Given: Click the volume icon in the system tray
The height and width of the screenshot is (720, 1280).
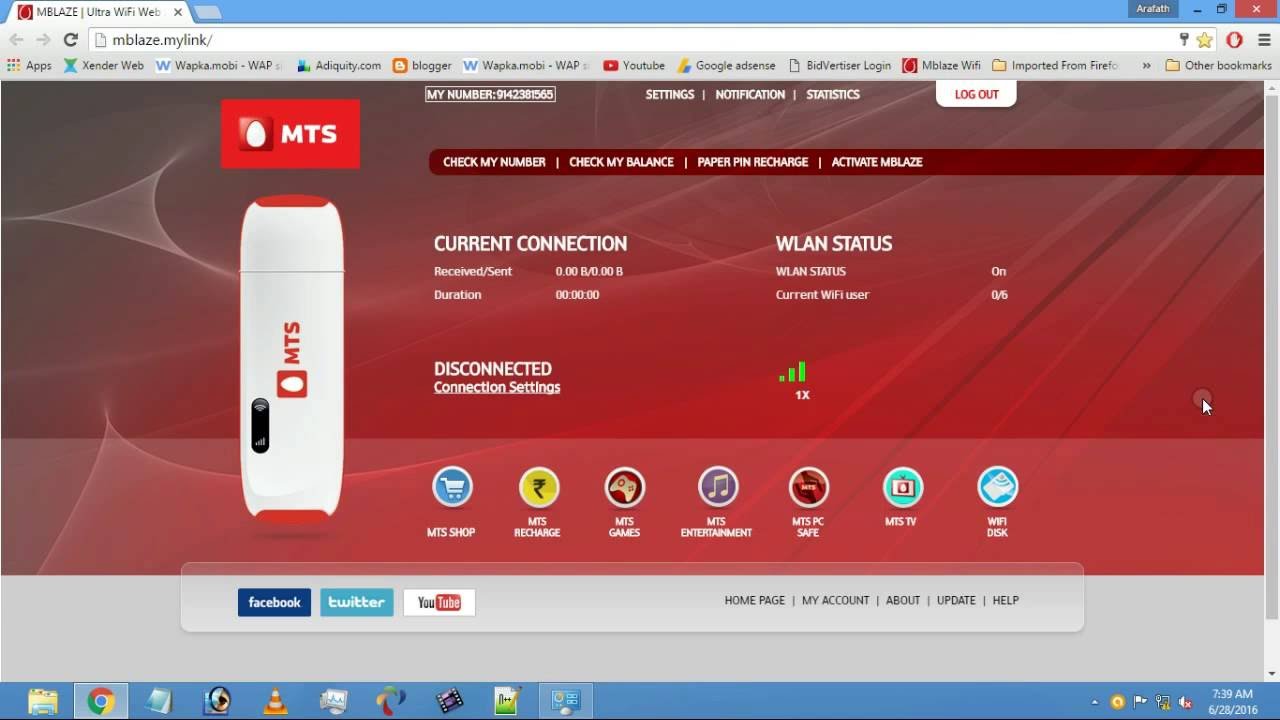Looking at the screenshot, I should point(1185,702).
